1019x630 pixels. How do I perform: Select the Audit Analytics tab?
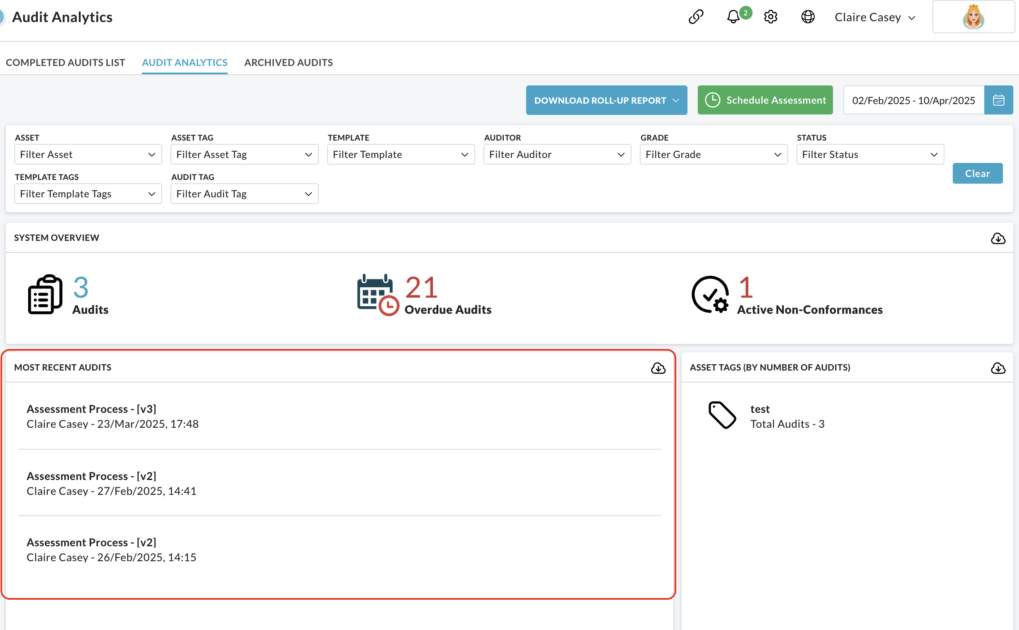coord(185,62)
